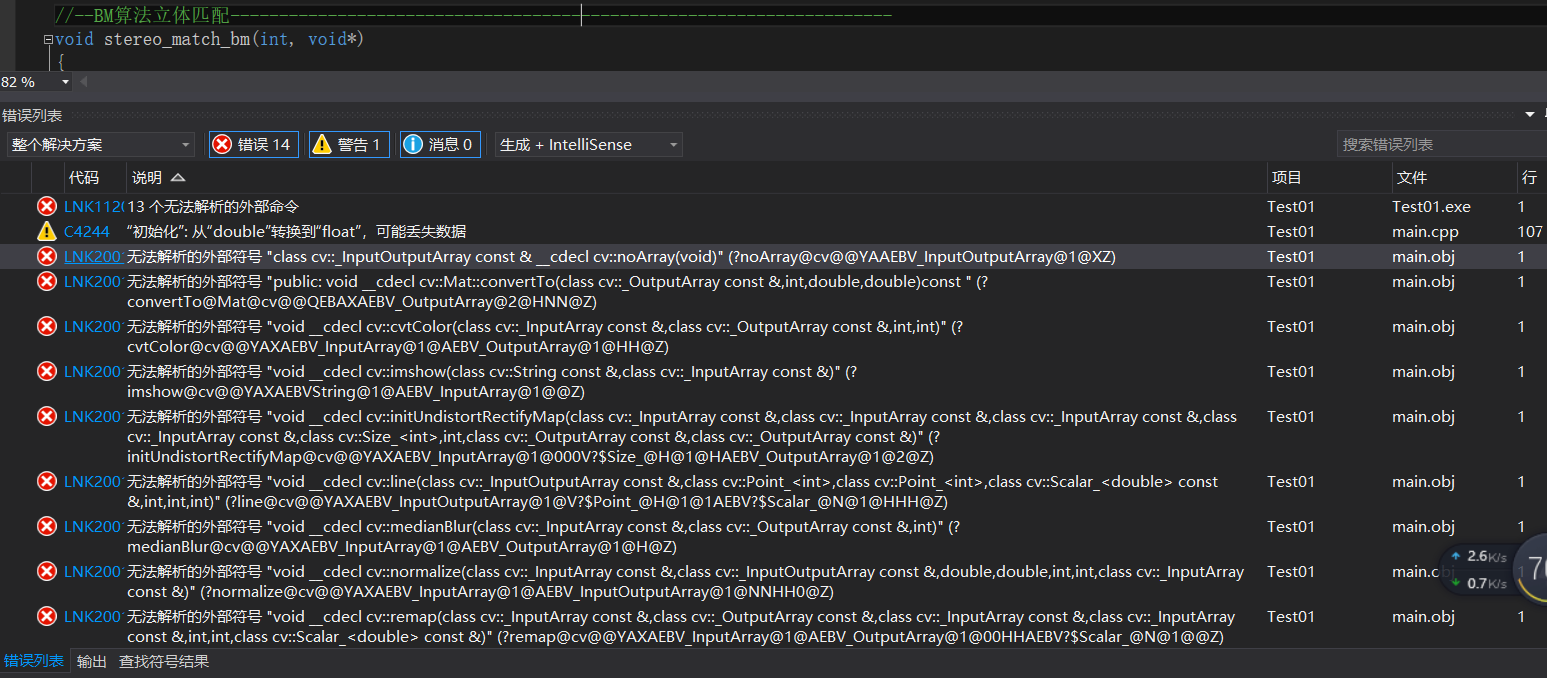Switch to the 输出 tab

click(92, 662)
